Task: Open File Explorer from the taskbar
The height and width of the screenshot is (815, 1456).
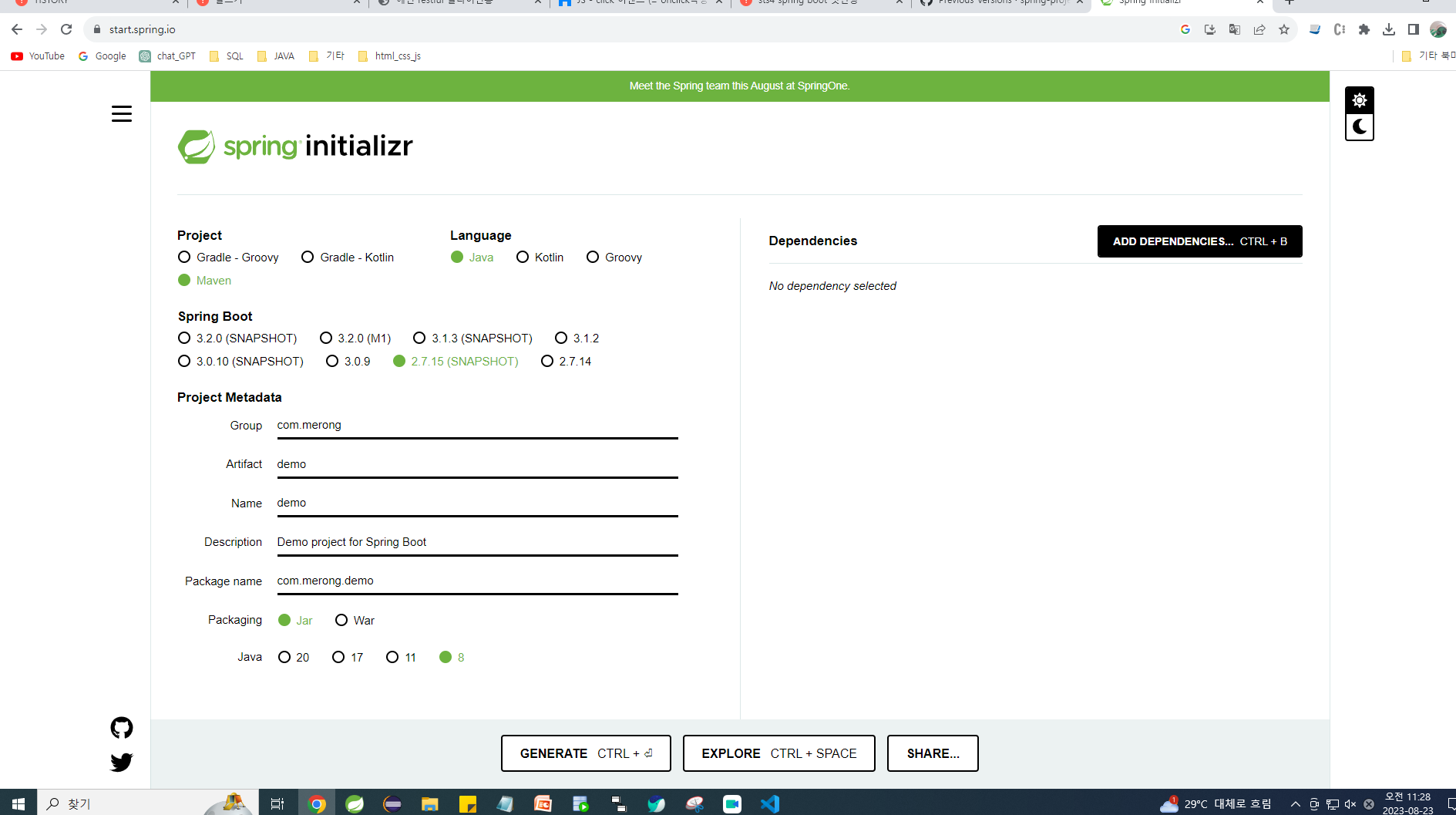Action: pos(430,803)
